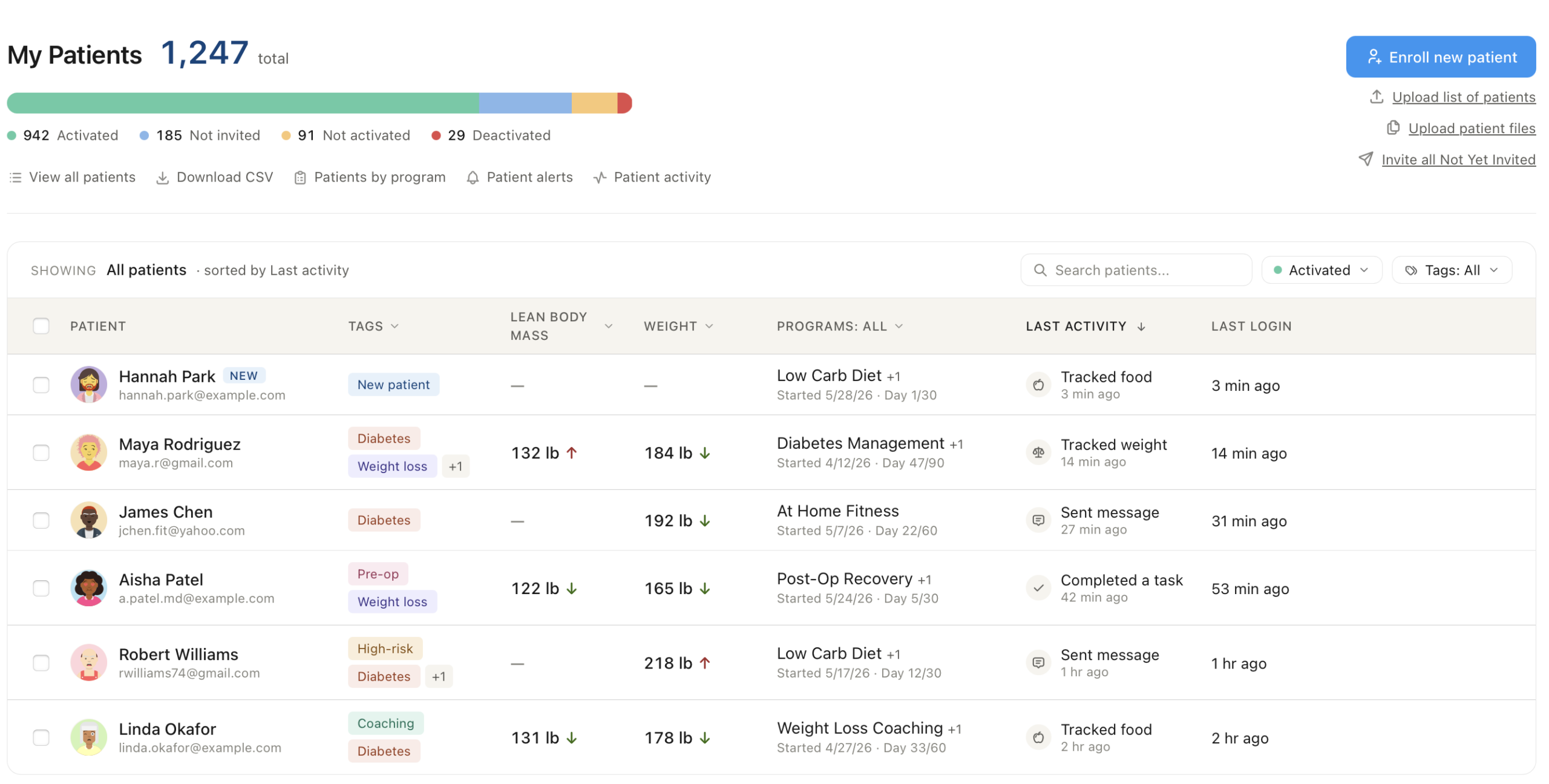This screenshot has width=1549, height=784.
Task: Click the pulse icon beside Patient activity
Action: pos(600,178)
